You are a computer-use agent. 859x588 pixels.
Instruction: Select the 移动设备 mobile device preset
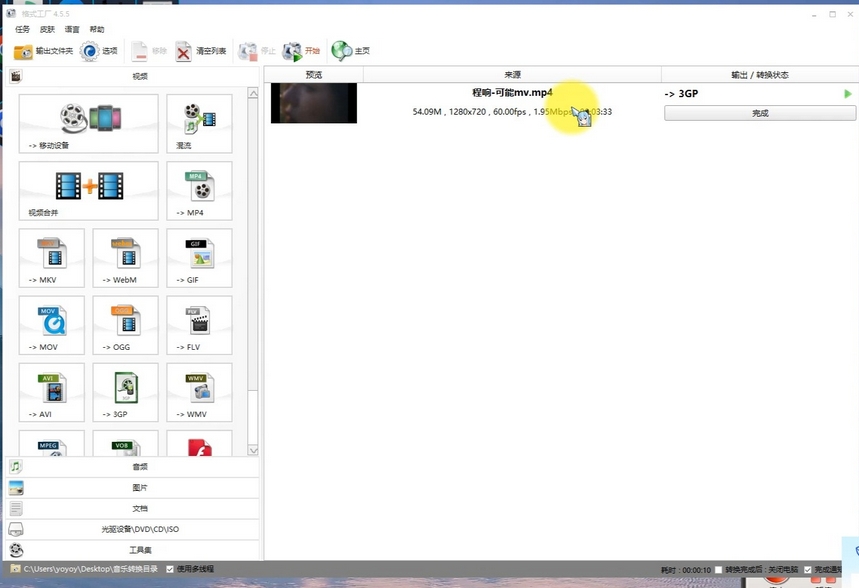click(x=88, y=122)
